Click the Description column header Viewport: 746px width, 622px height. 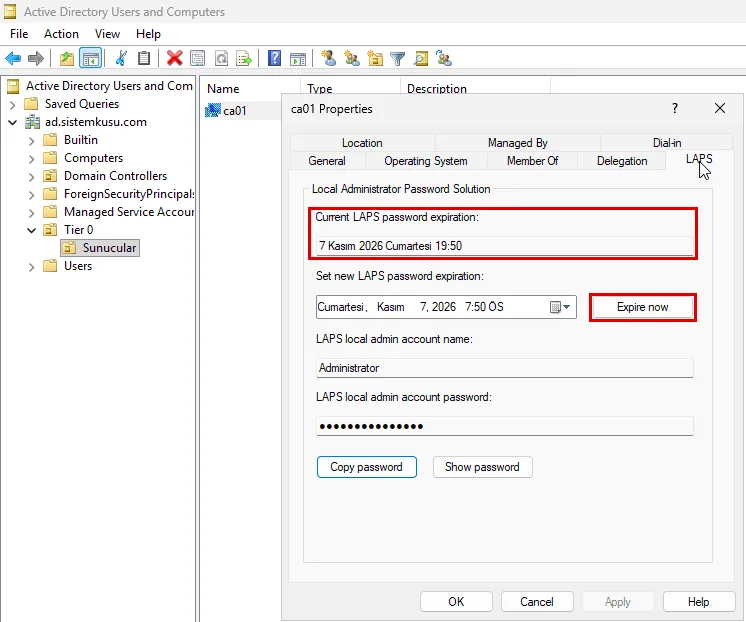[437, 89]
